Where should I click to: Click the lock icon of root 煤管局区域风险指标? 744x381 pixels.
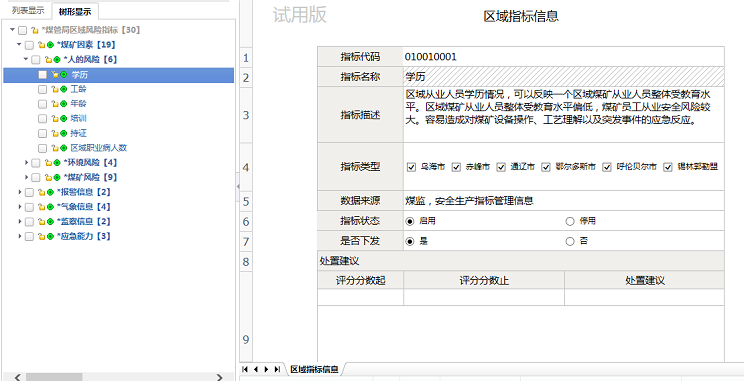35,30
